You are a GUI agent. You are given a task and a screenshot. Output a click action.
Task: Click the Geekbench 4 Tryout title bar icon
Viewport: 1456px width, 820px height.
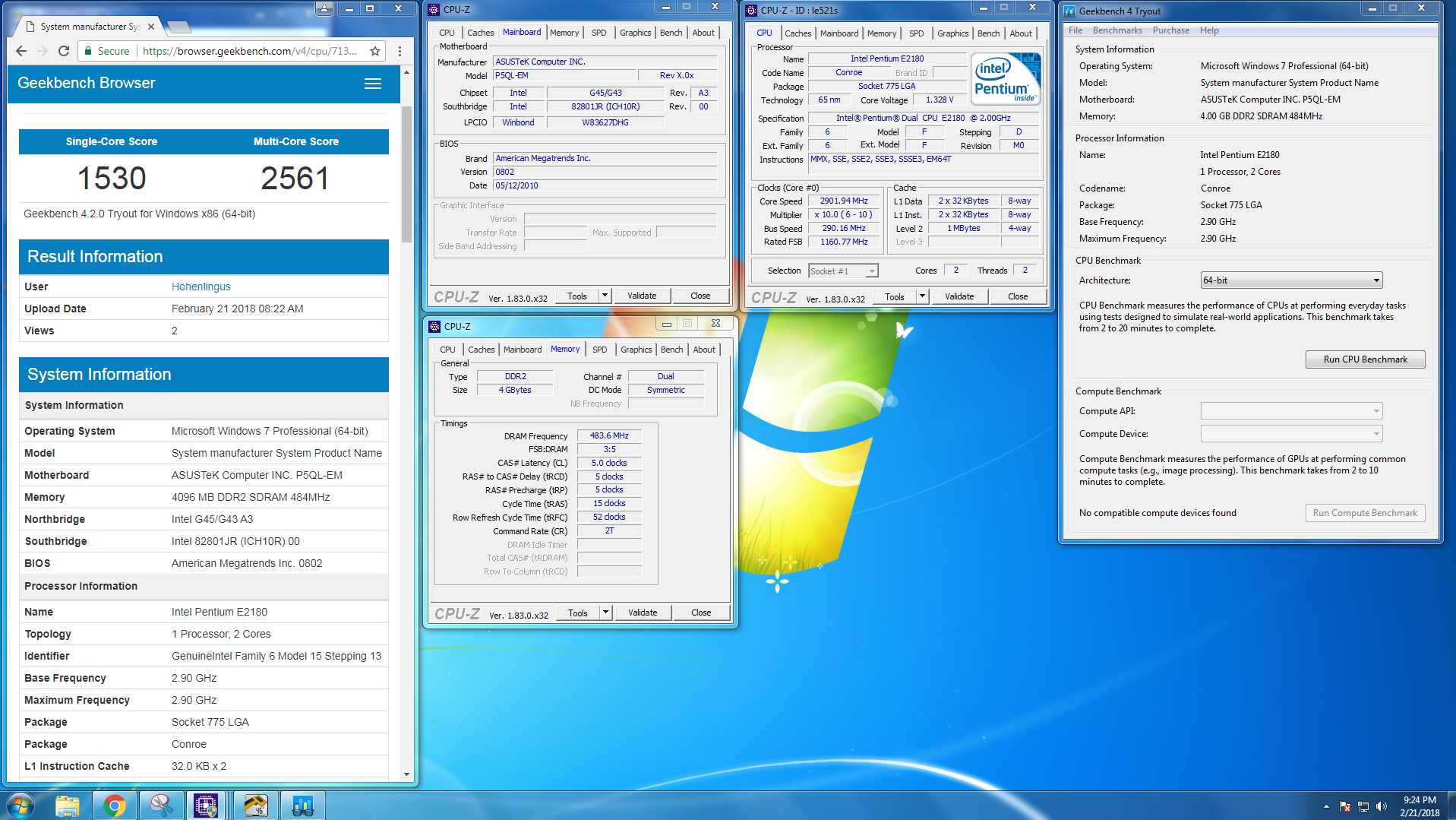click(1069, 11)
